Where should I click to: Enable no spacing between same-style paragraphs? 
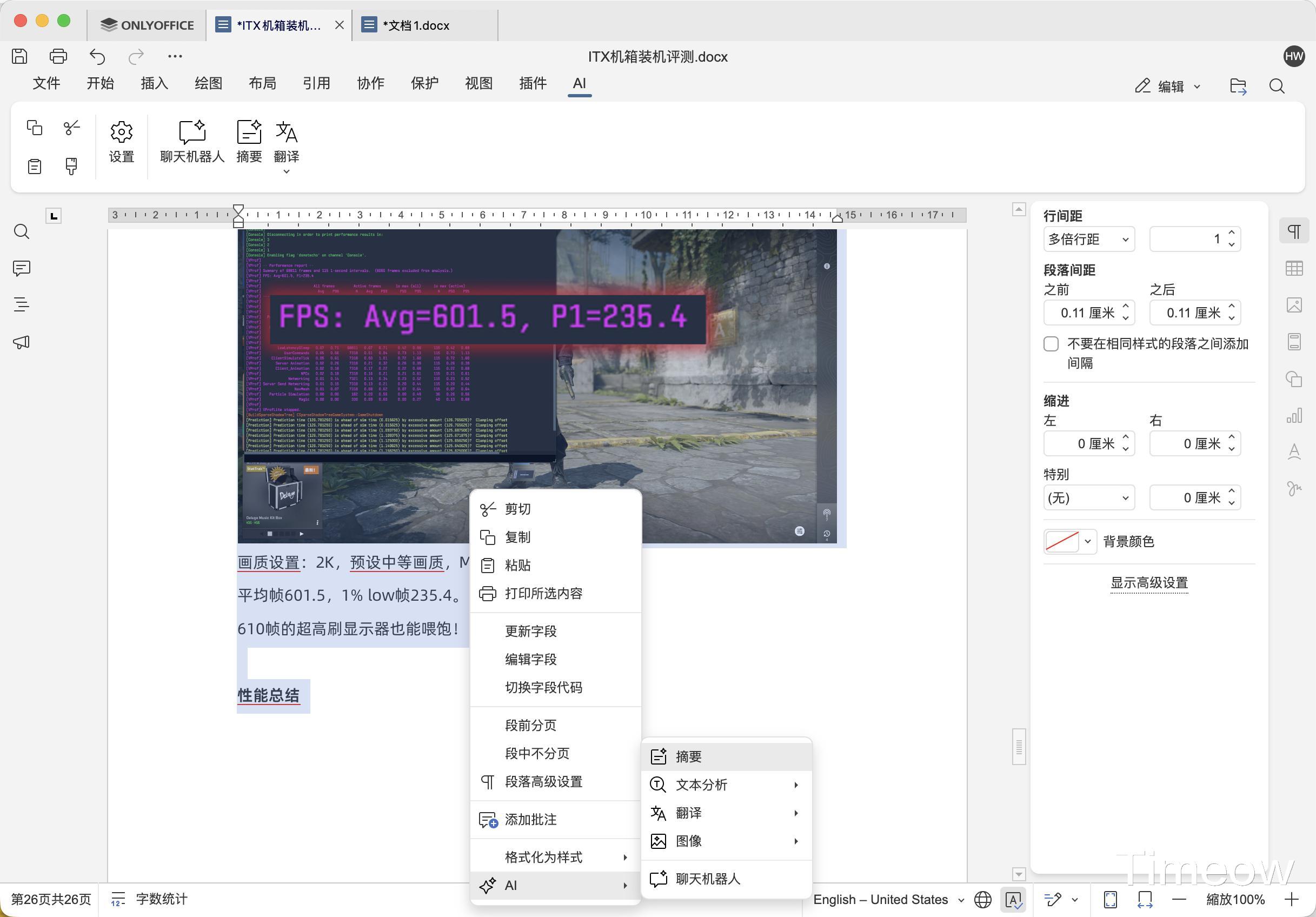(1051, 344)
